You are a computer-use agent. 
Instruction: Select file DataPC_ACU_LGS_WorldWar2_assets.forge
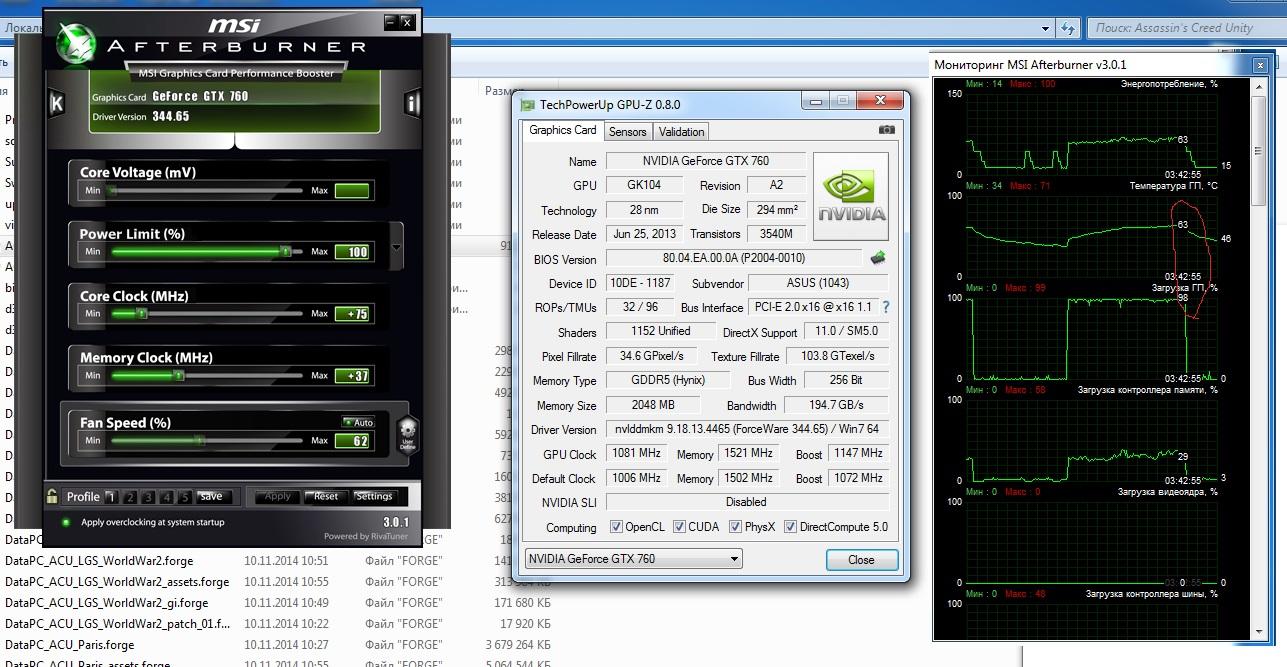coord(117,582)
